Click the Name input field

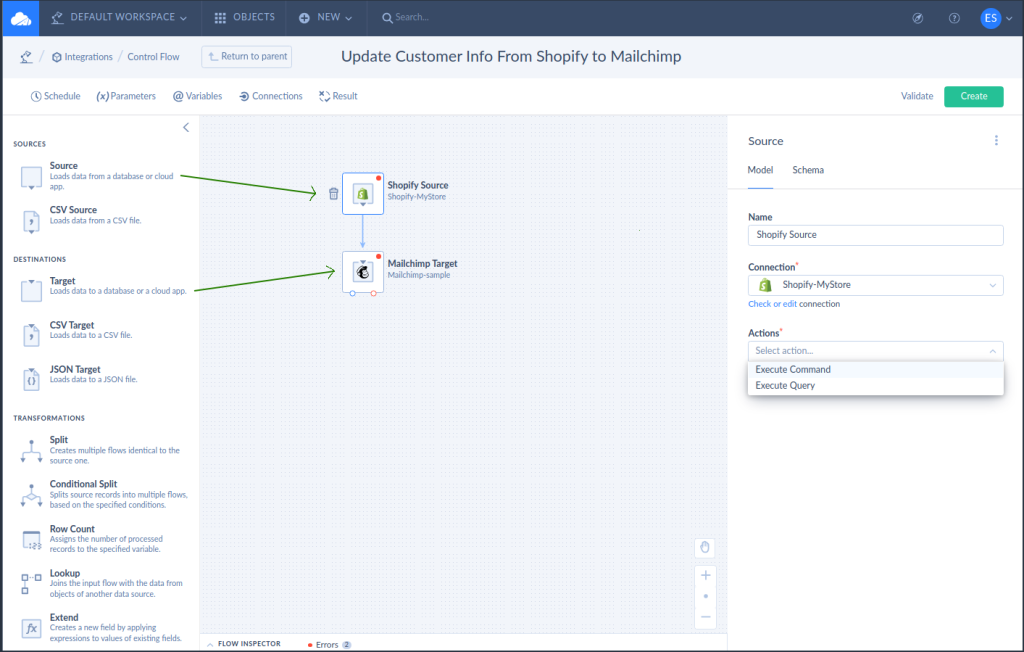tap(876, 235)
